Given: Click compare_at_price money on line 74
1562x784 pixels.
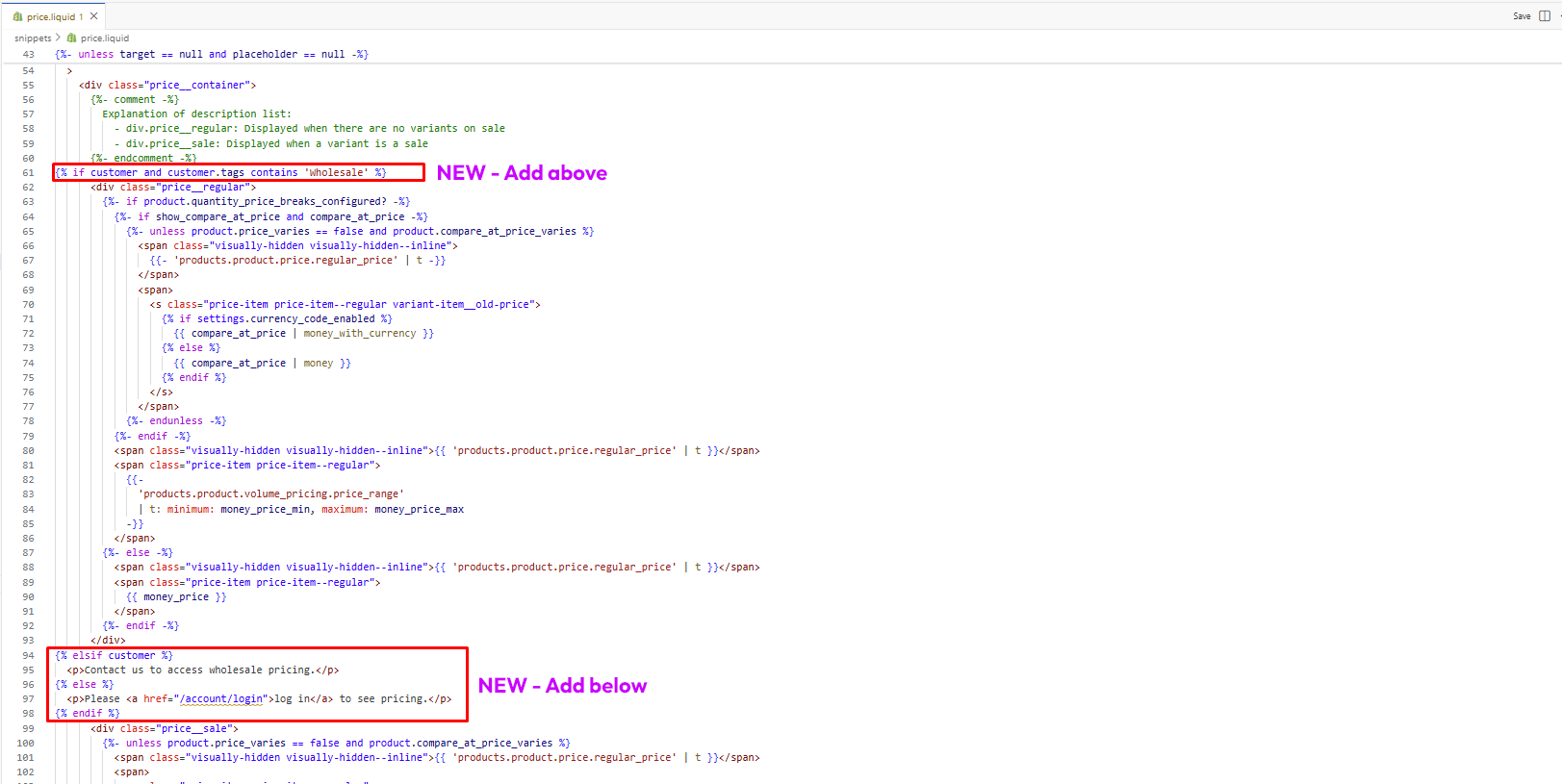Looking at the screenshot, I should tap(262, 363).
